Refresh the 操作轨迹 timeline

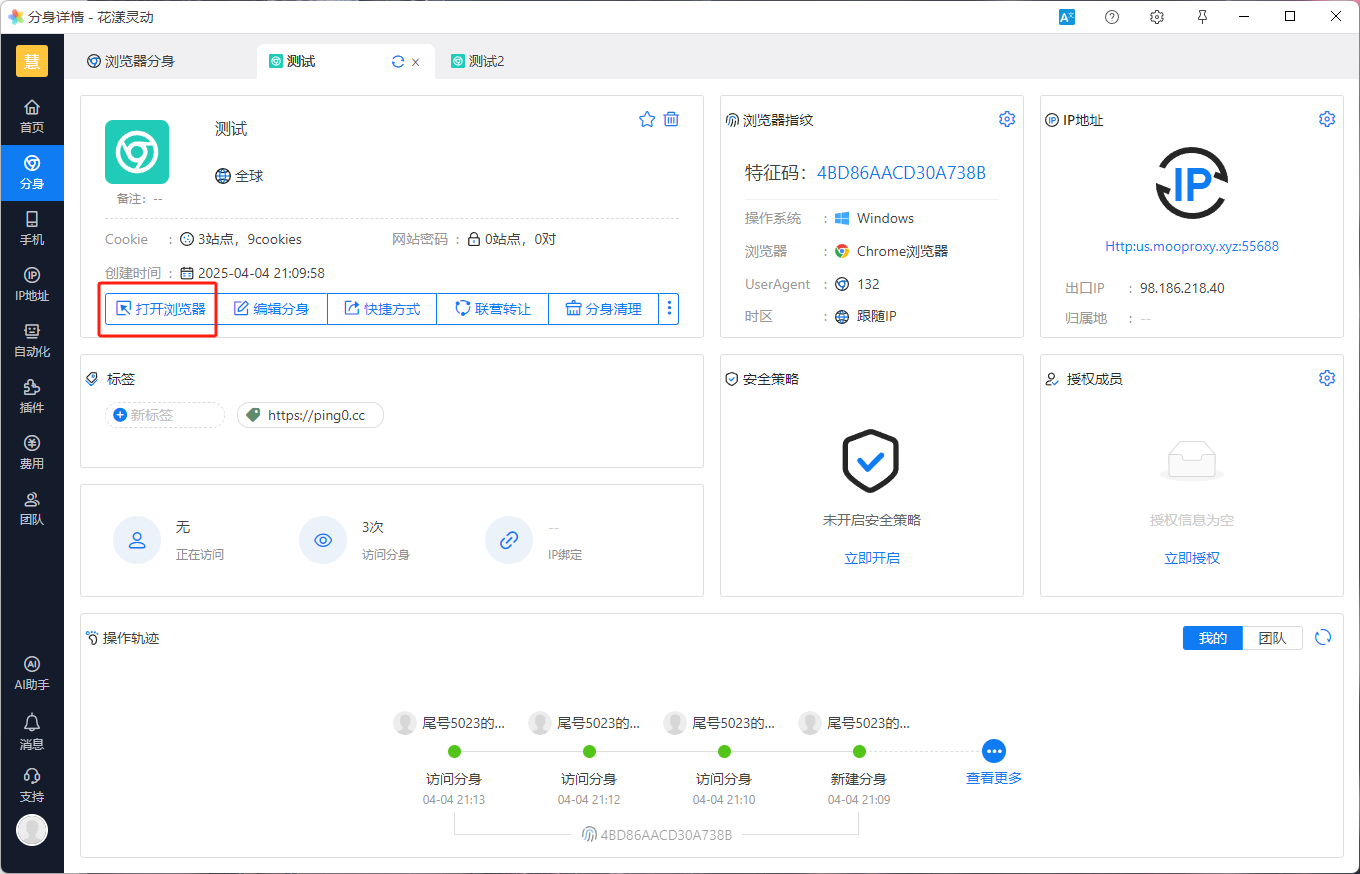[x=1323, y=638]
